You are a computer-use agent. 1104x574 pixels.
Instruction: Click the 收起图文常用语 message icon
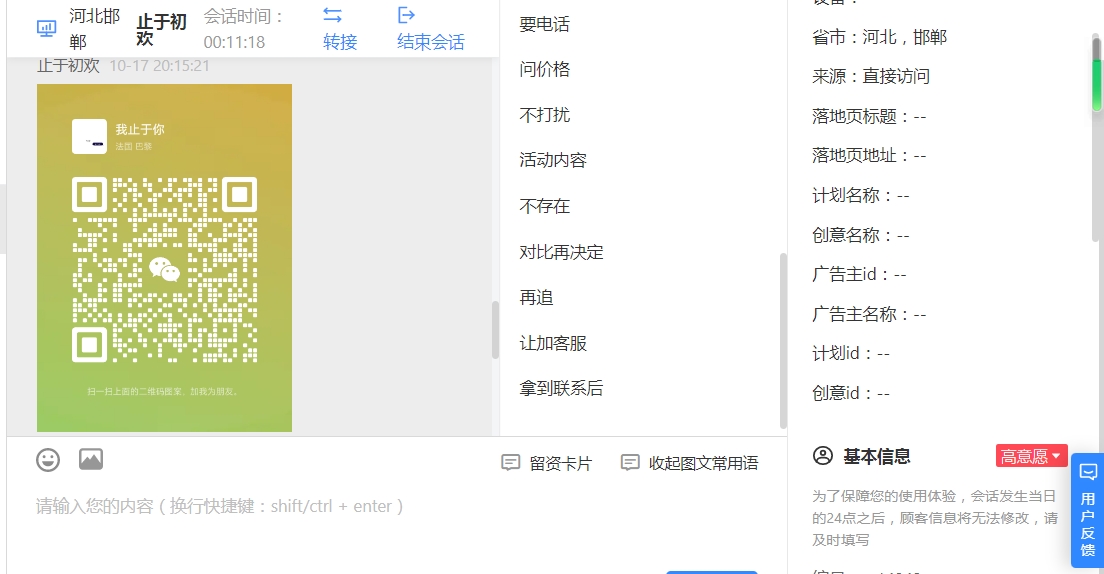pyautogui.click(x=630, y=463)
